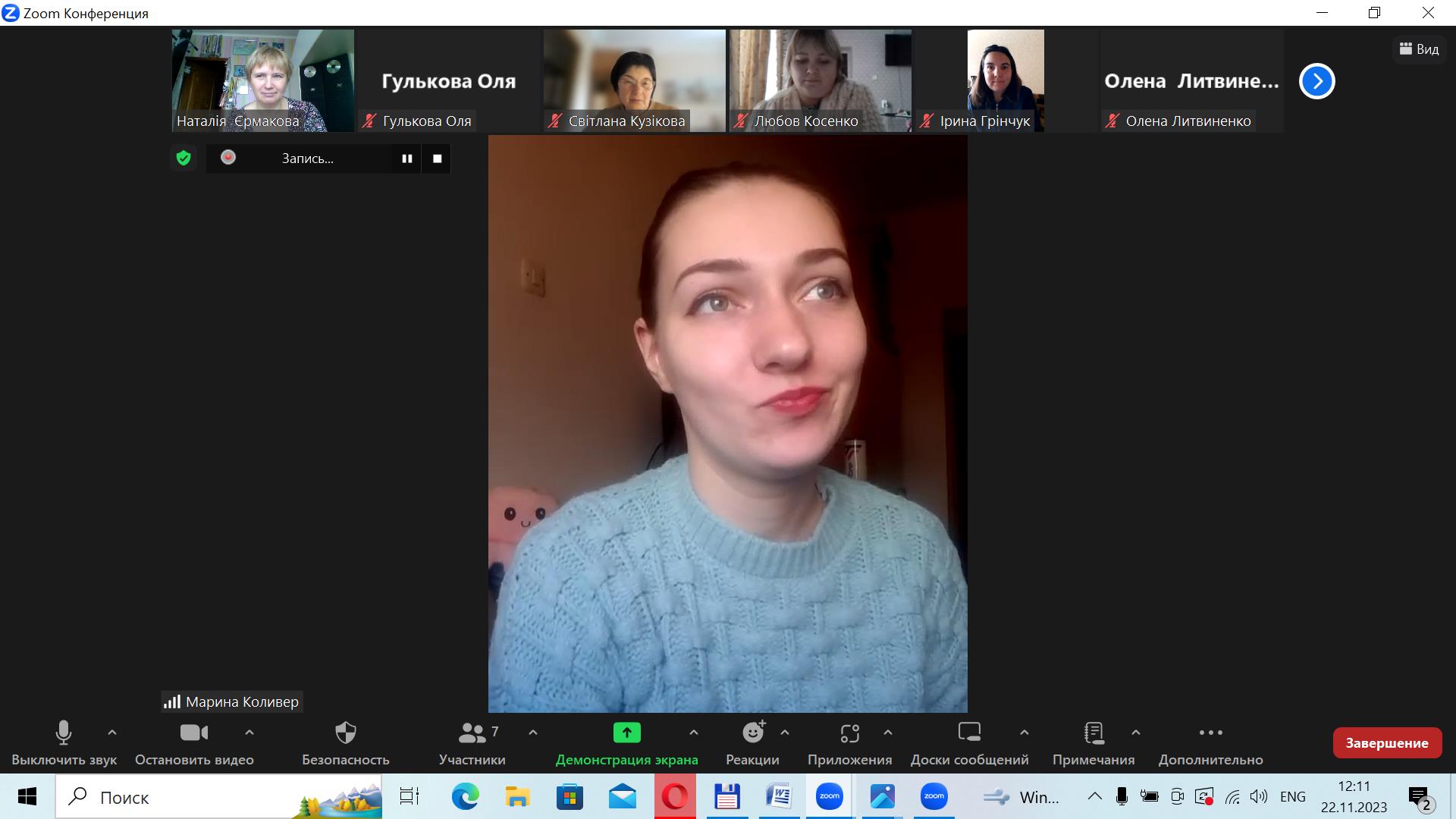Expand Приложения options arrow
1456x819 pixels.
[x=888, y=733]
